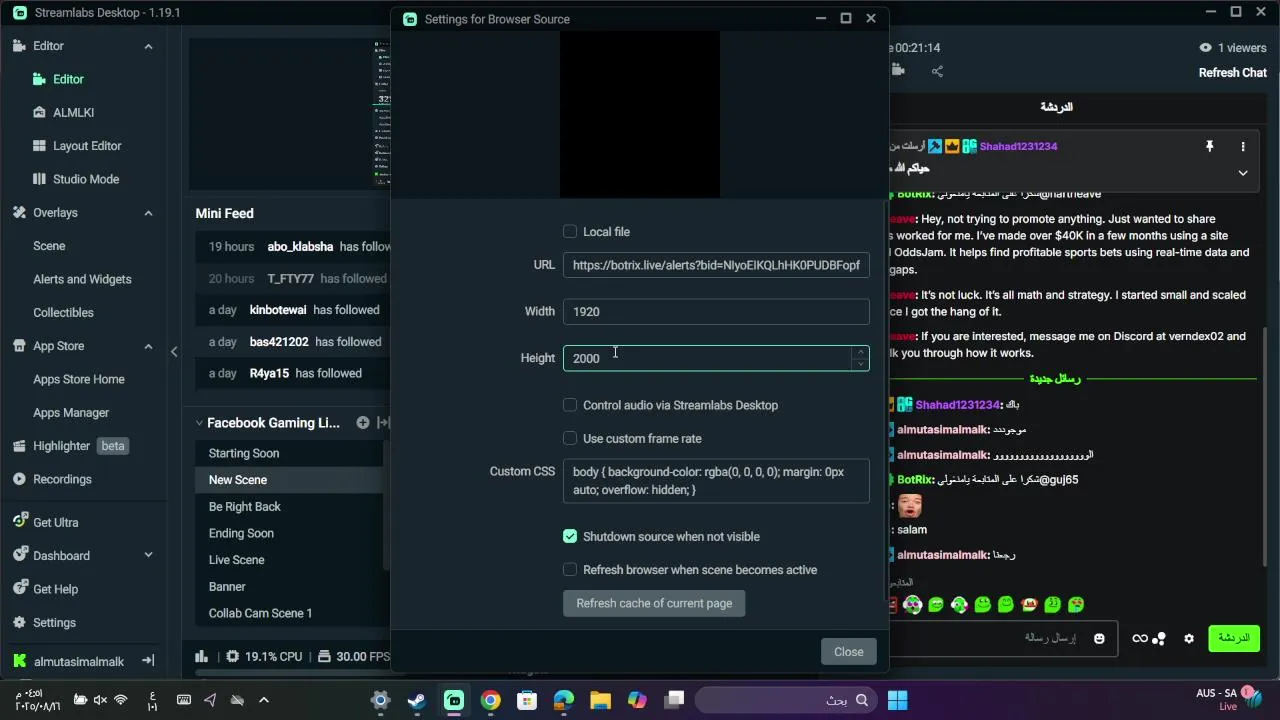Collapse the App Store section

tap(148, 346)
